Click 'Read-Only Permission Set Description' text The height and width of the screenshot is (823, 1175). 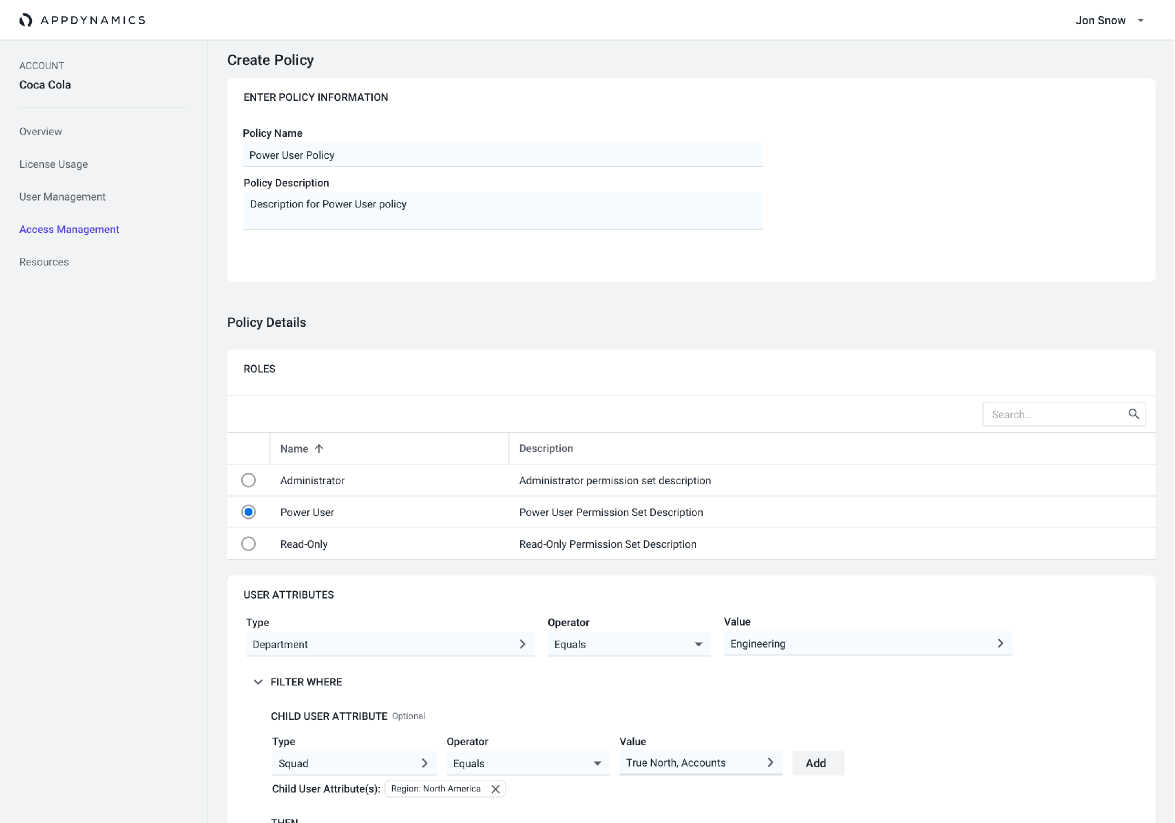pyautogui.click(x=608, y=544)
